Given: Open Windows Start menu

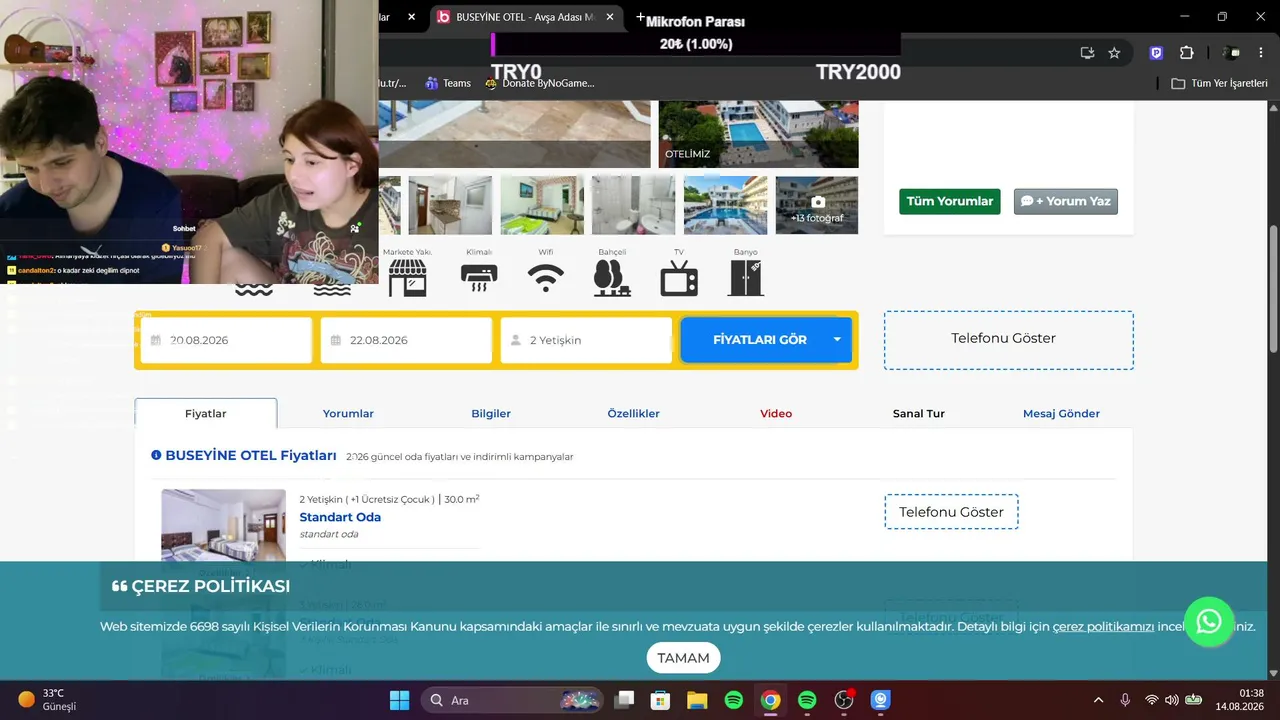Looking at the screenshot, I should (x=399, y=700).
